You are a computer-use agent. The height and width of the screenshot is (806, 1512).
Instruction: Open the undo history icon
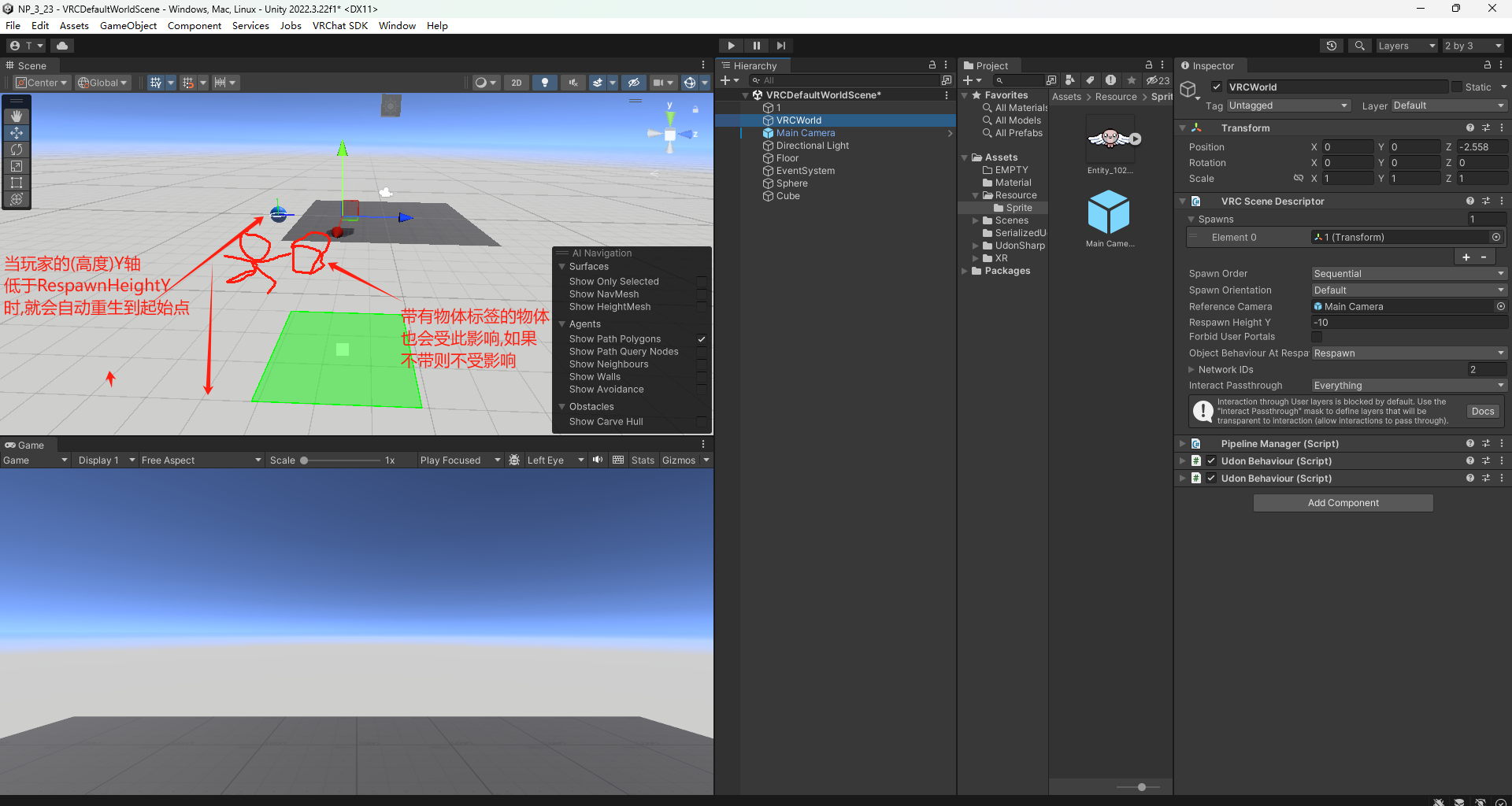coord(1332,46)
